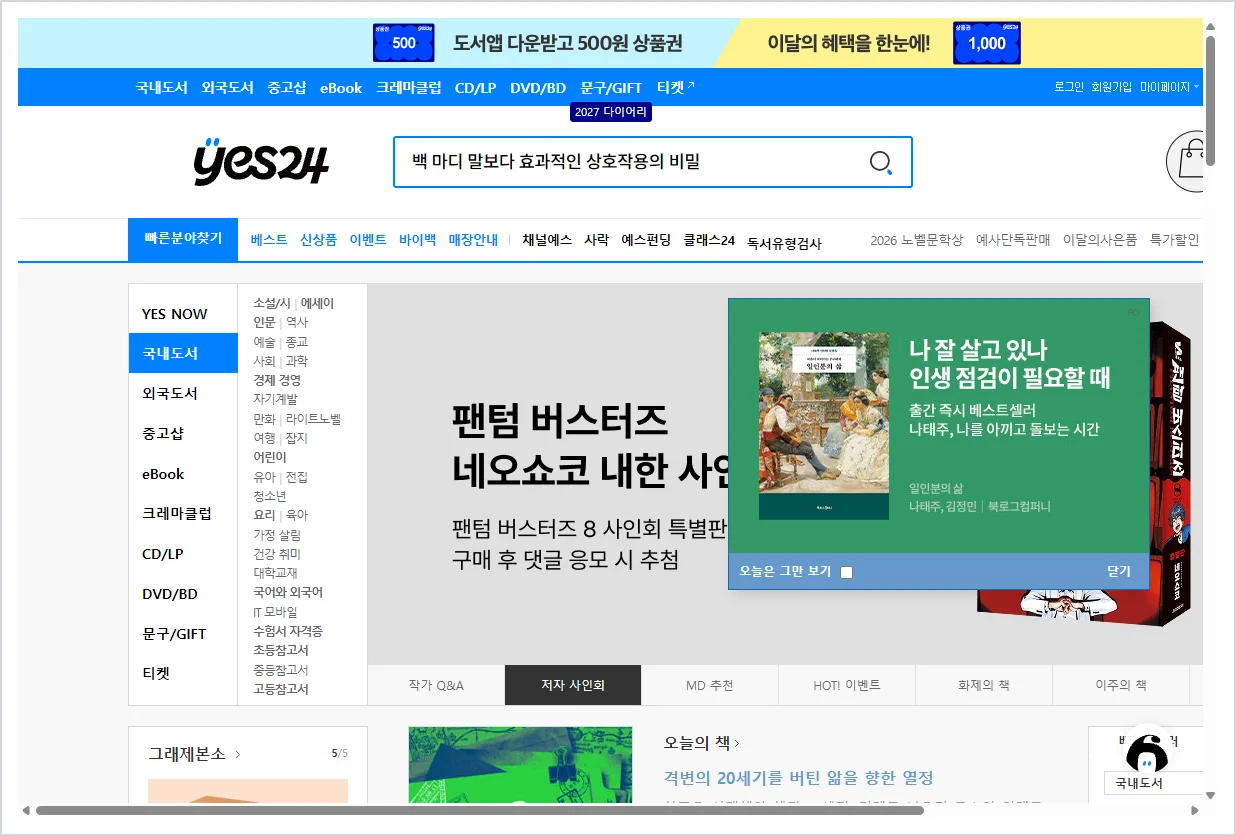Image resolution: width=1236 pixels, height=836 pixels.
Task: Open 독서유형검사 link
Action: [784, 242]
